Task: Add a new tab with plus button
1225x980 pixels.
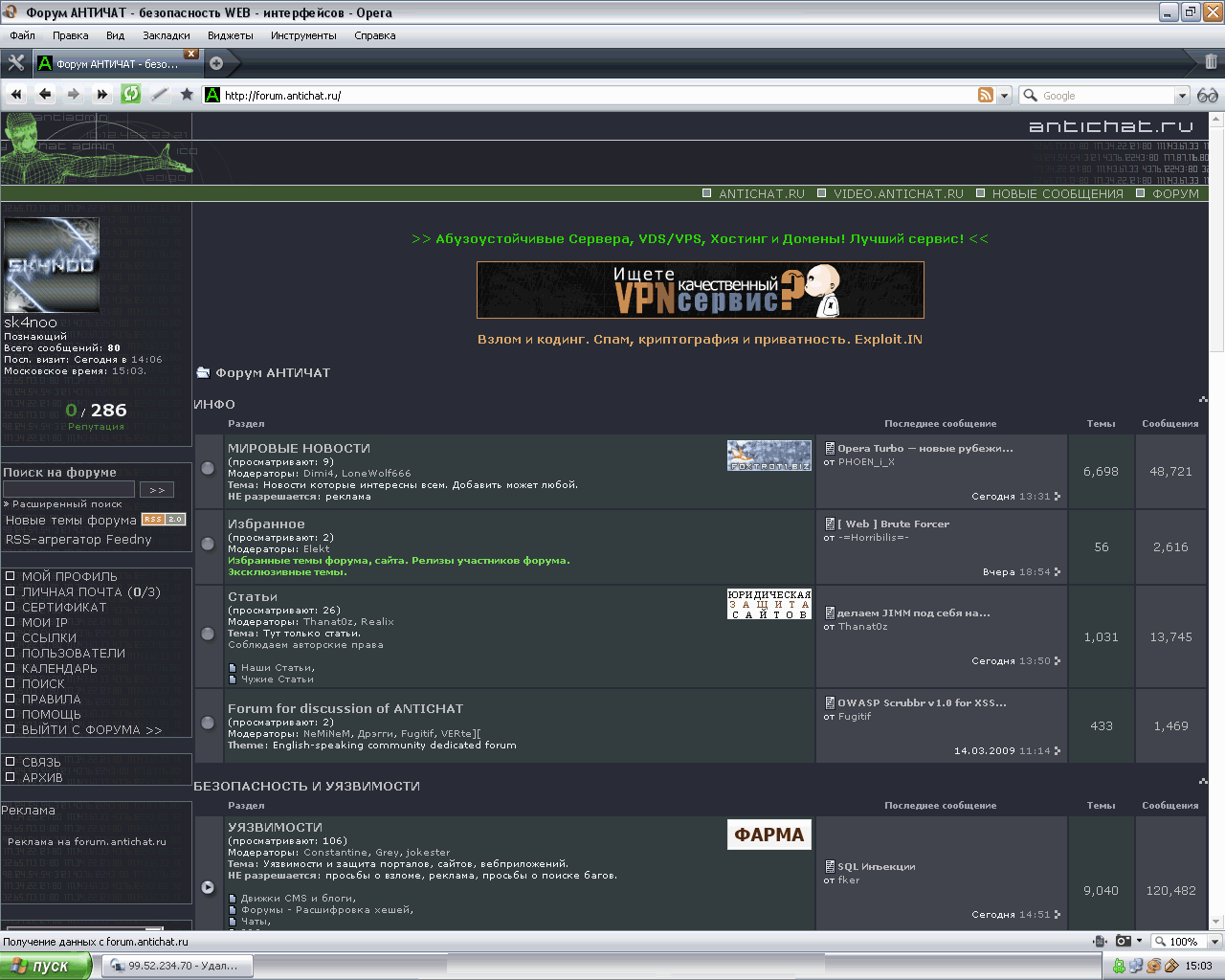Action: (x=216, y=63)
